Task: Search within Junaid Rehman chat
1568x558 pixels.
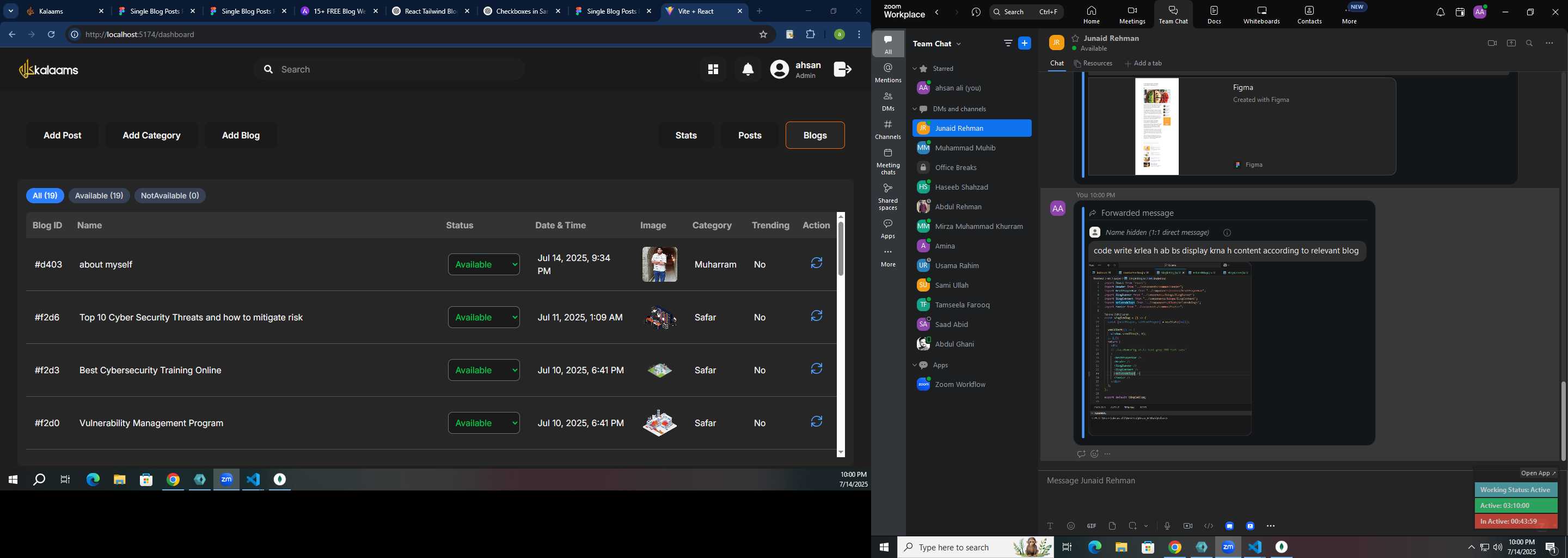Action: point(1530,43)
